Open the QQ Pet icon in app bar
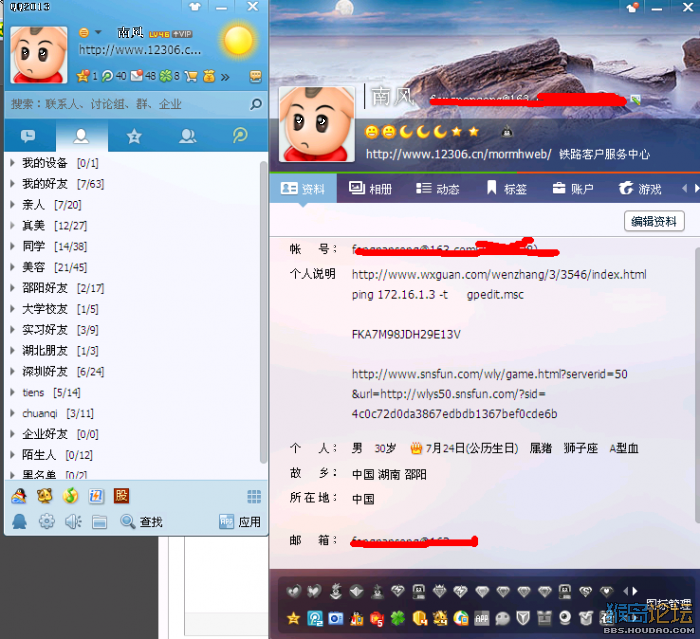The width and height of the screenshot is (700, 639). coord(45,496)
